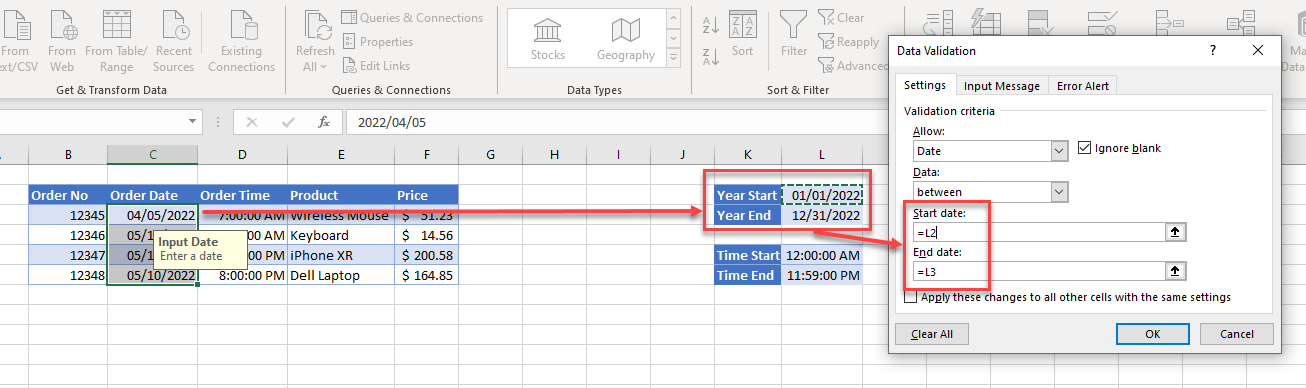
Task: Click the Insert Function fx icon
Action: (324, 122)
